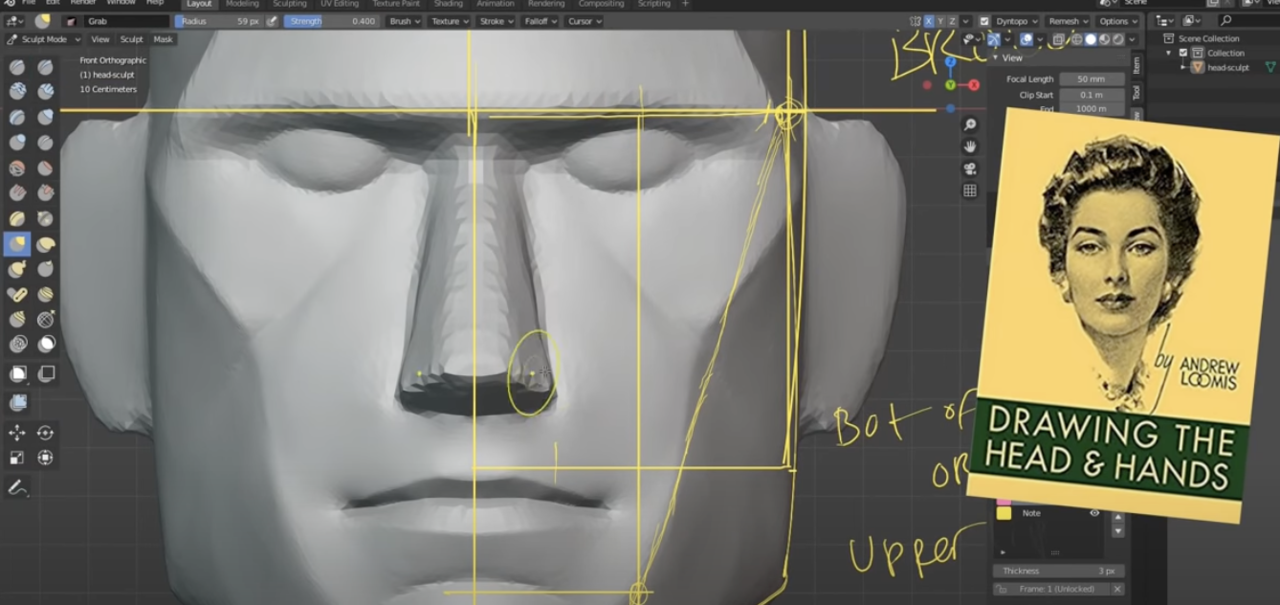Select the Blob brush
The image size is (1280, 605).
coord(17,143)
